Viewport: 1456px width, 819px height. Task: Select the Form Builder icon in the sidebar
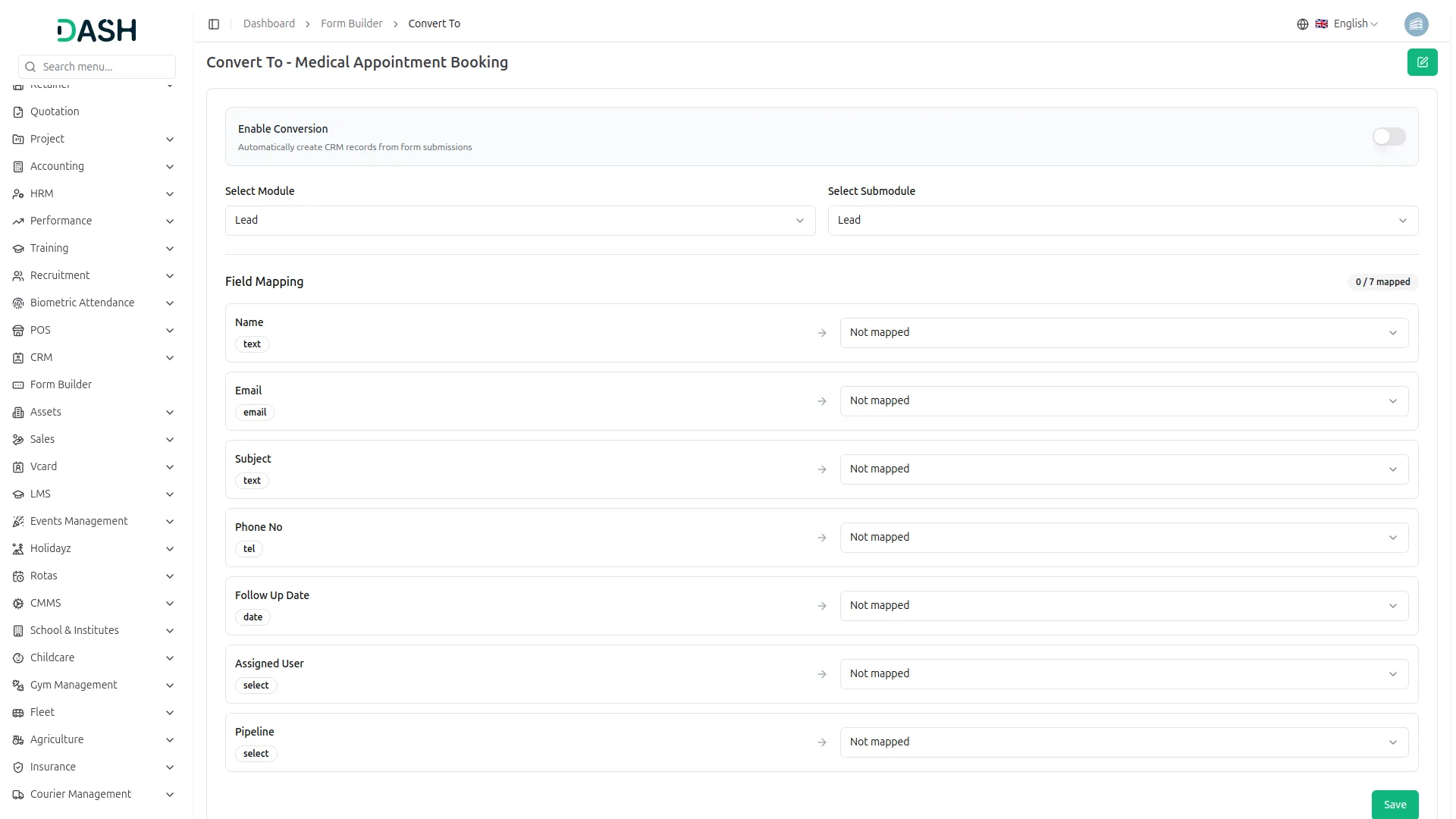pyautogui.click(x=17, y=384)
